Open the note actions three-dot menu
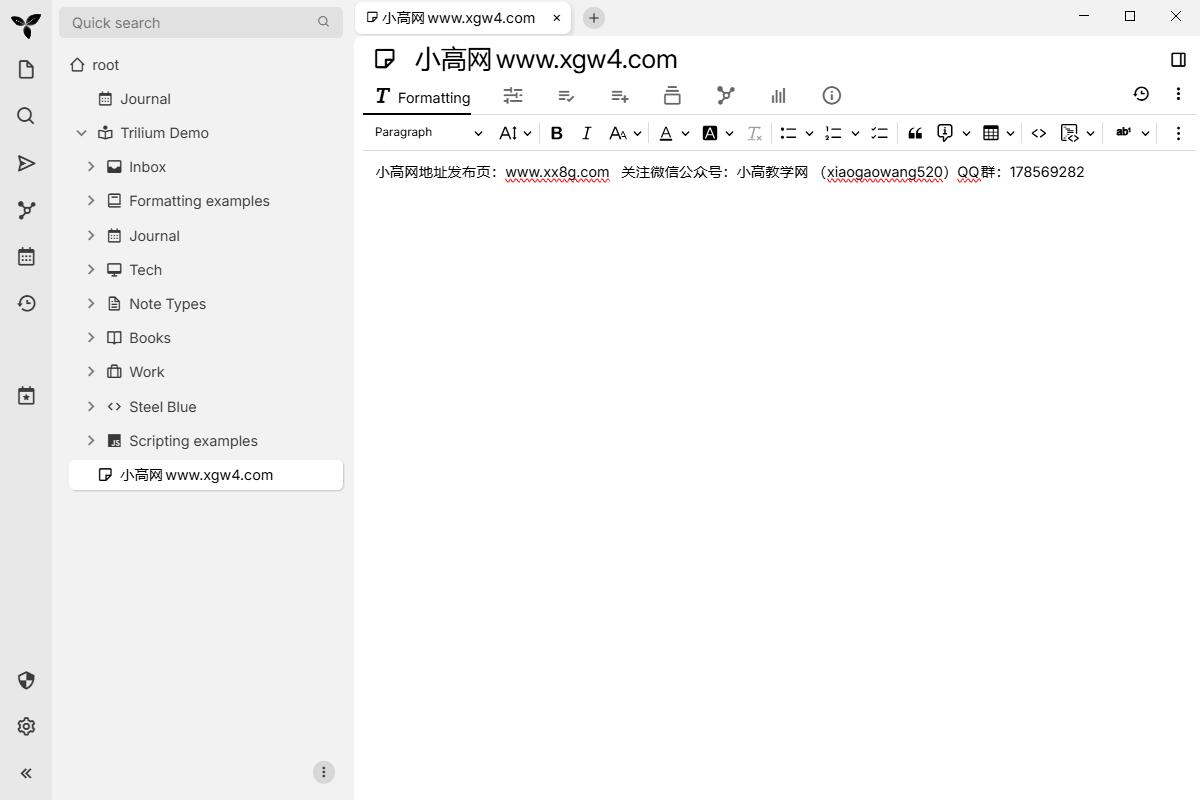Screen dimensions: 1200x800 click(1178, 94)
